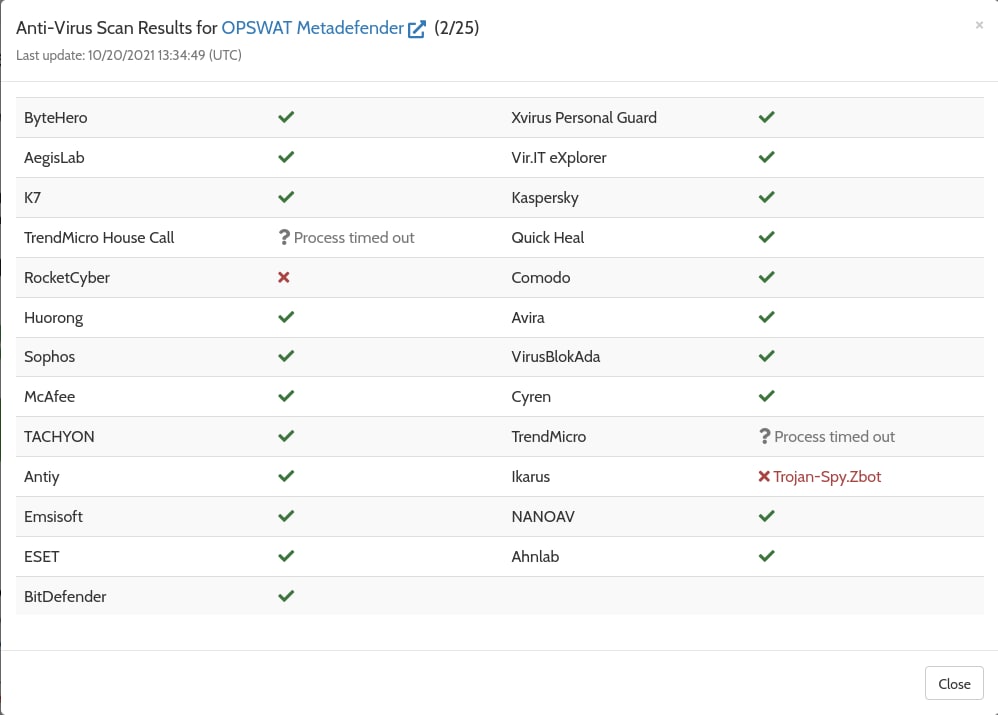Viewport: 998px width, 715px height.
Task: Select the McAfee engine name
Action: coord(50,397)
